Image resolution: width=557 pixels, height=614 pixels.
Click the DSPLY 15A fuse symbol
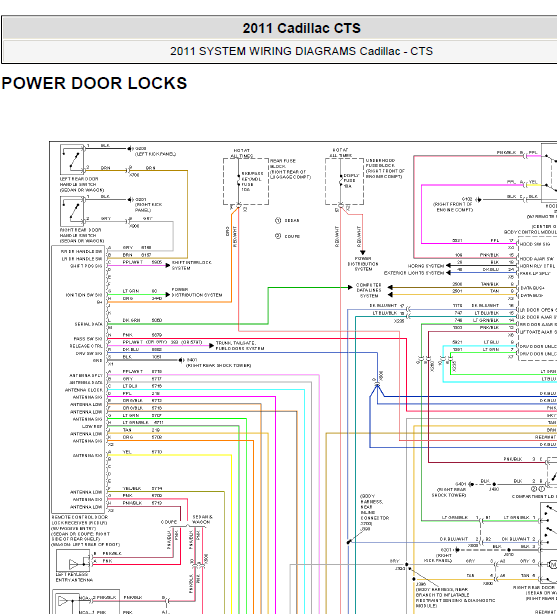pos(341,181)
